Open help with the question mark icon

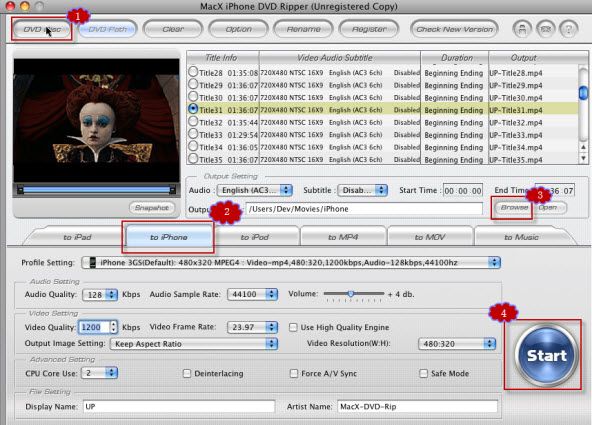[569, 29]
